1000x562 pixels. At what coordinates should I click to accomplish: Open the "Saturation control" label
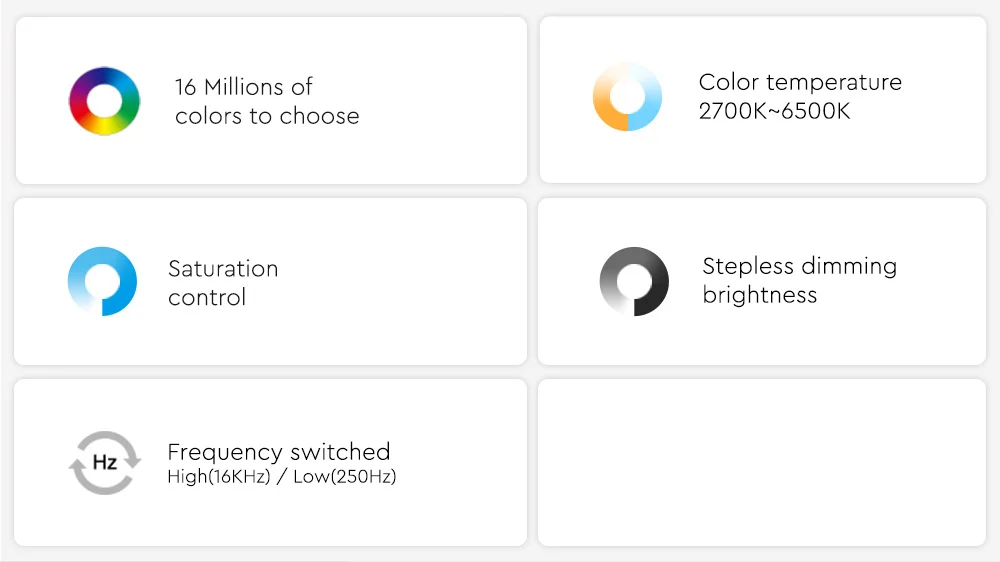click(223, 283)
